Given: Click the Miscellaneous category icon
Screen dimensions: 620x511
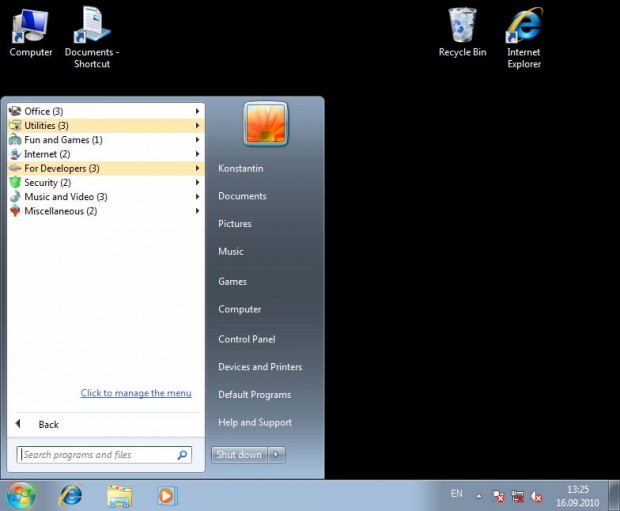Looking at the screenshot, I should [x=15, y=211].
